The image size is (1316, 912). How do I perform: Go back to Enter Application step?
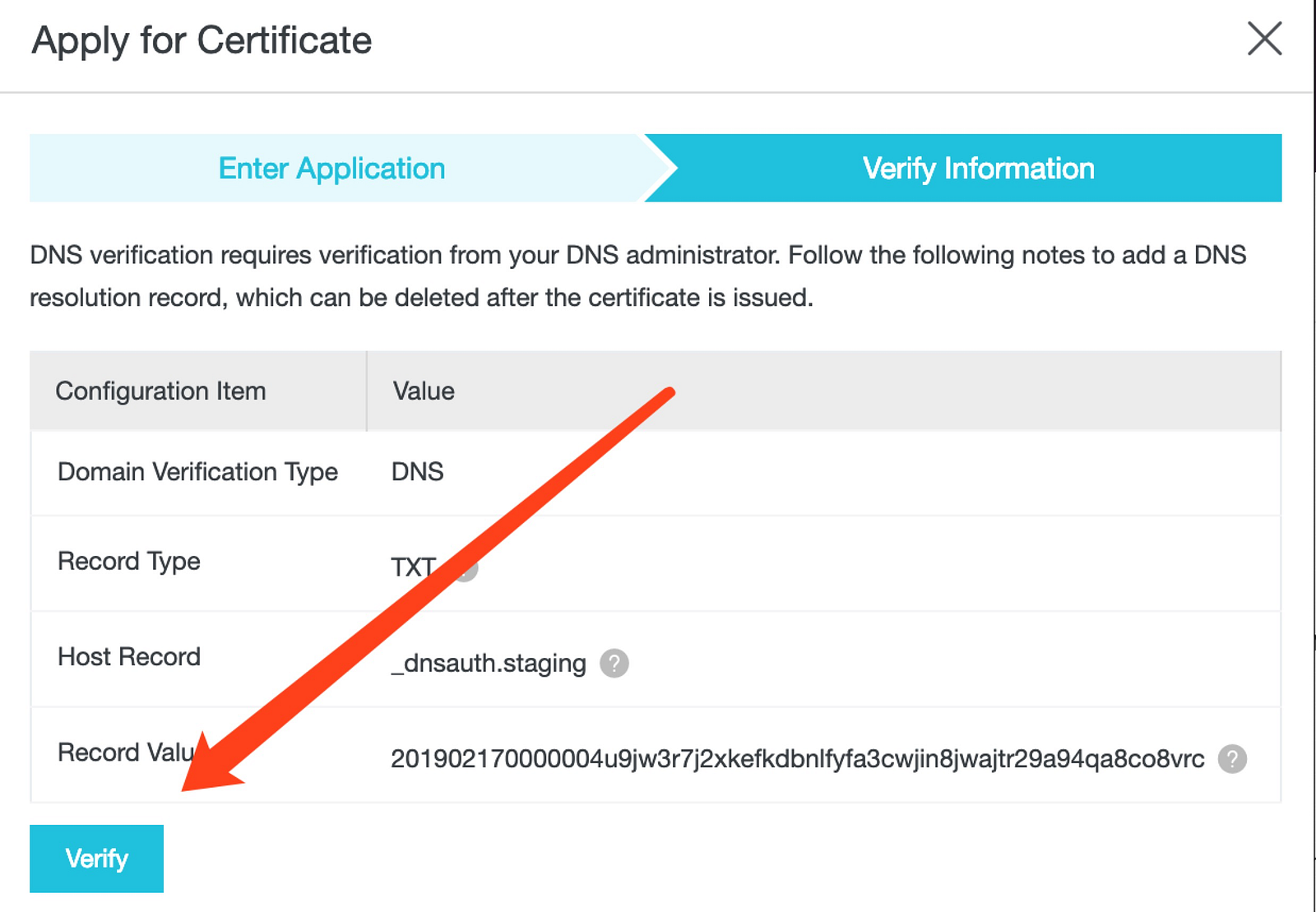[331, 169]
